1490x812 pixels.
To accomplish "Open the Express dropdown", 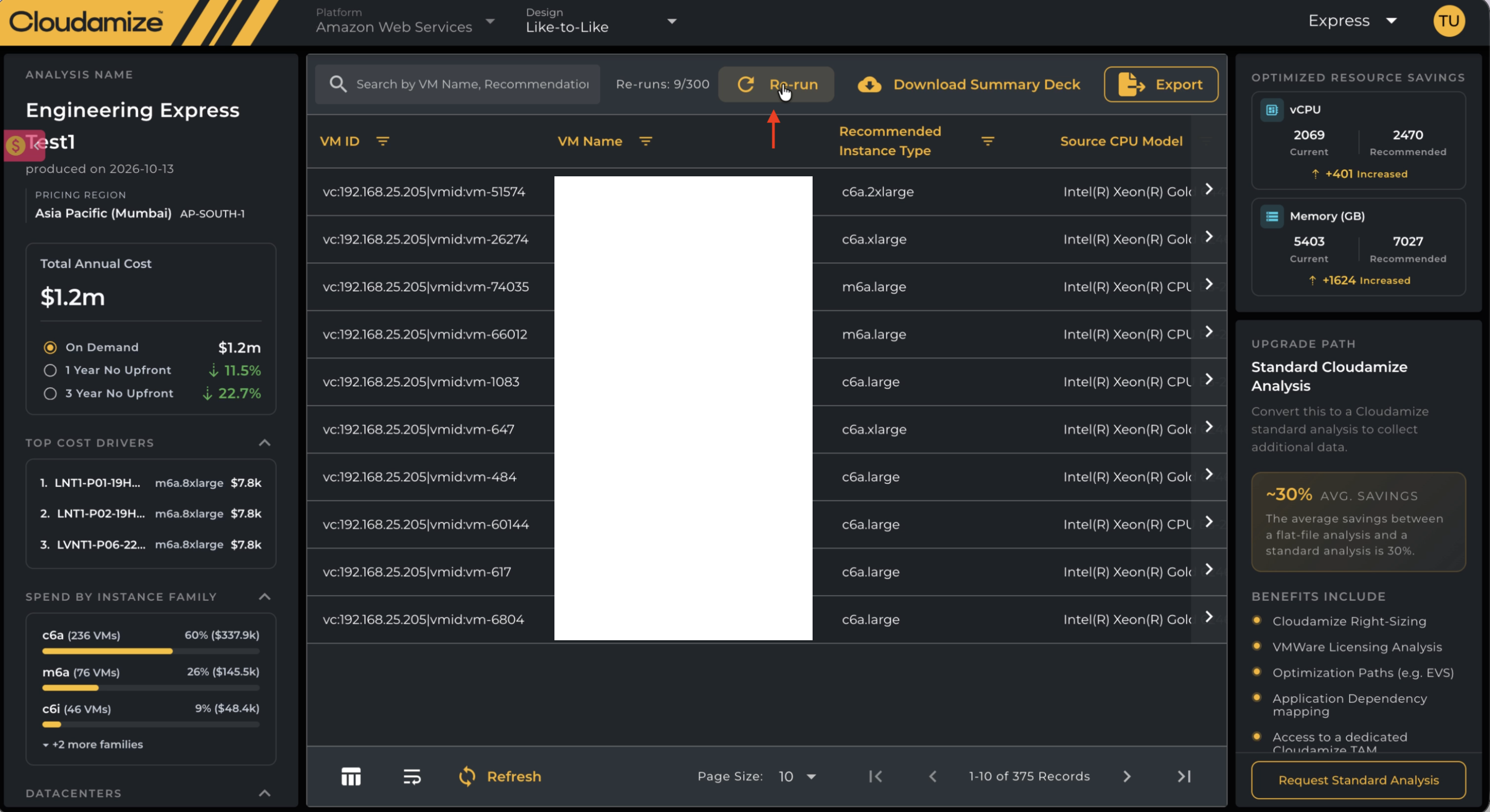I will point(1352,21).
